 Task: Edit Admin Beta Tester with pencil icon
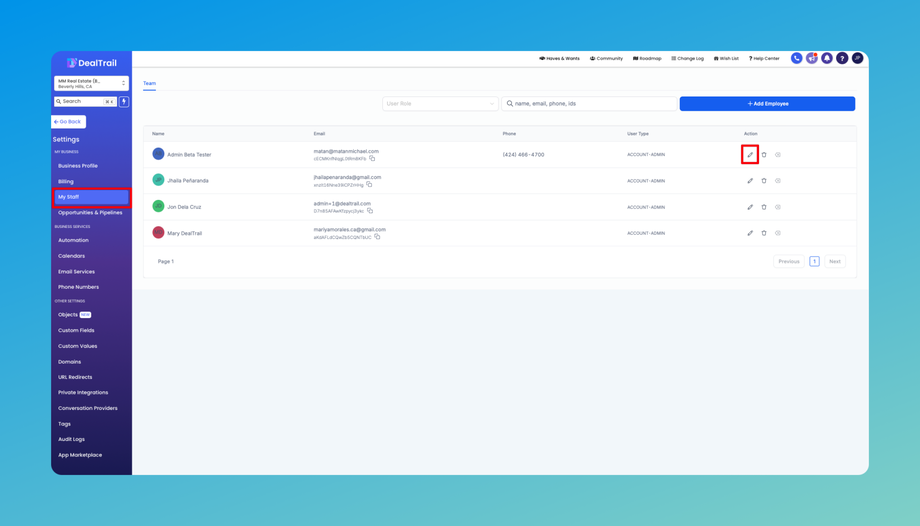pos(750,154)
